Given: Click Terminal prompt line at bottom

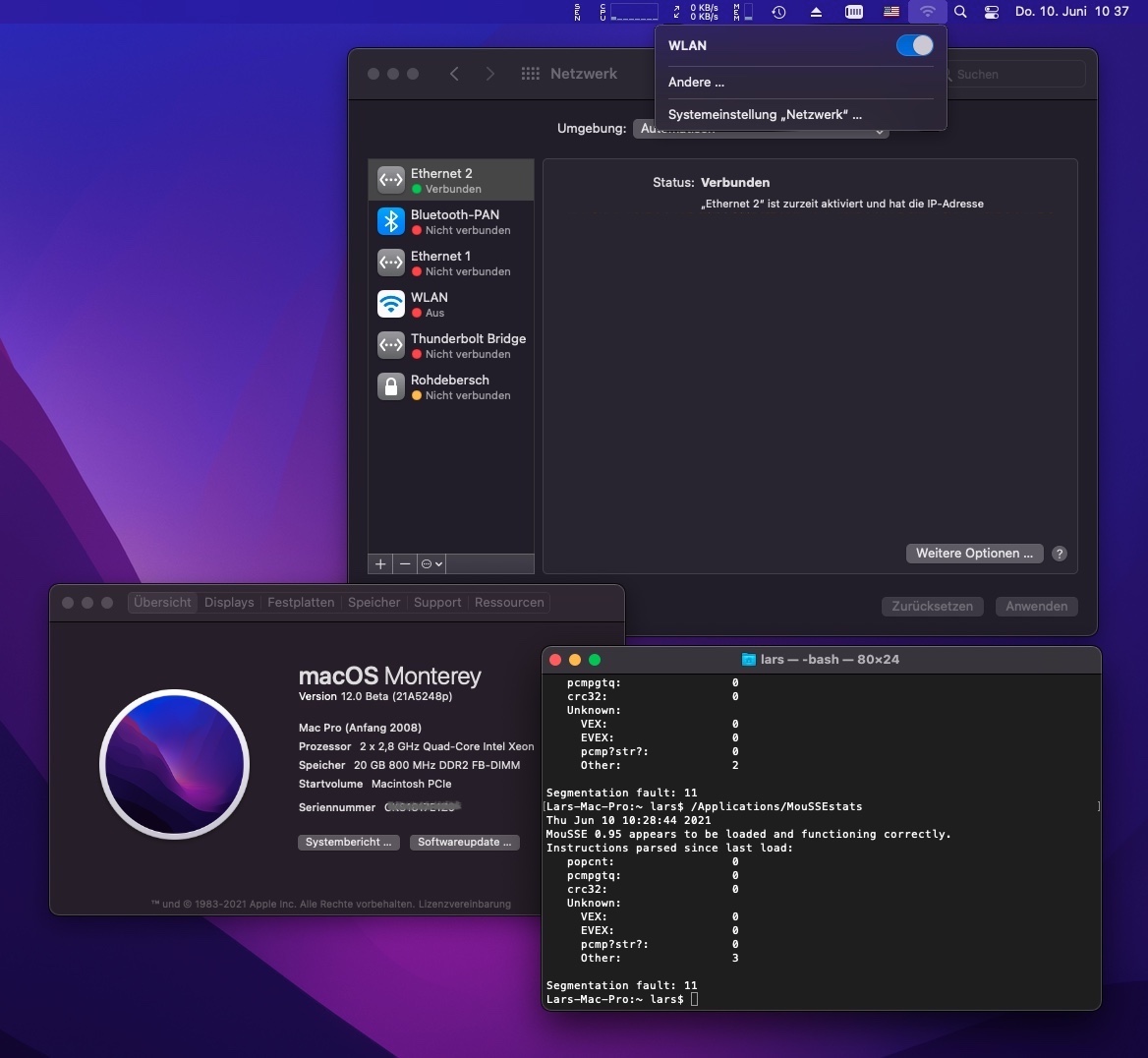Looking at the screenshot, I should pyautogui.click(x=621, y=999).
